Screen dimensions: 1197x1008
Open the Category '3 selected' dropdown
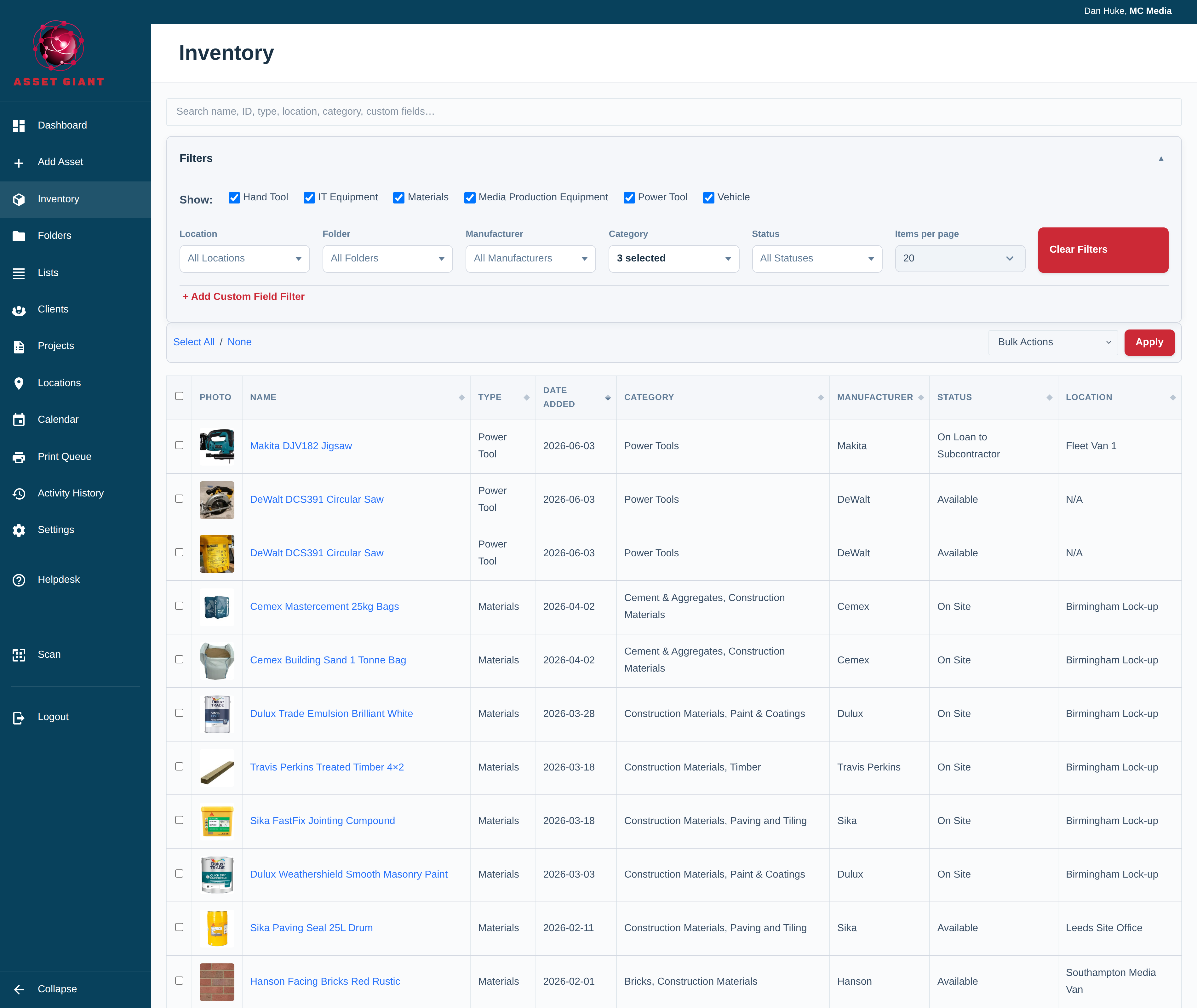click(674, 259)
